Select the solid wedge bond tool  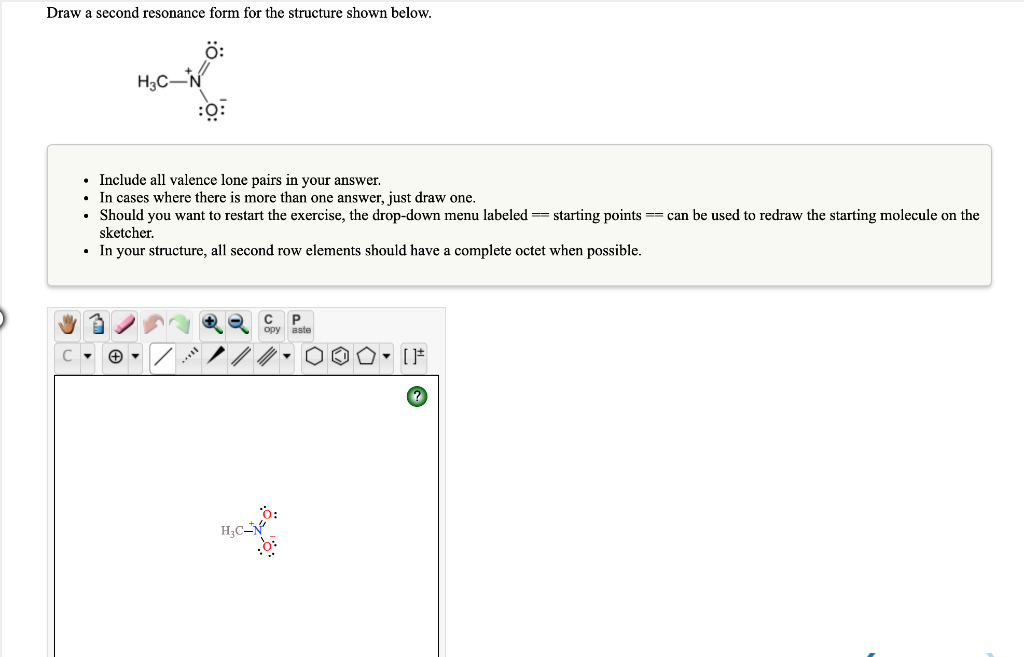pyautogui.click(x=216, y=356)
